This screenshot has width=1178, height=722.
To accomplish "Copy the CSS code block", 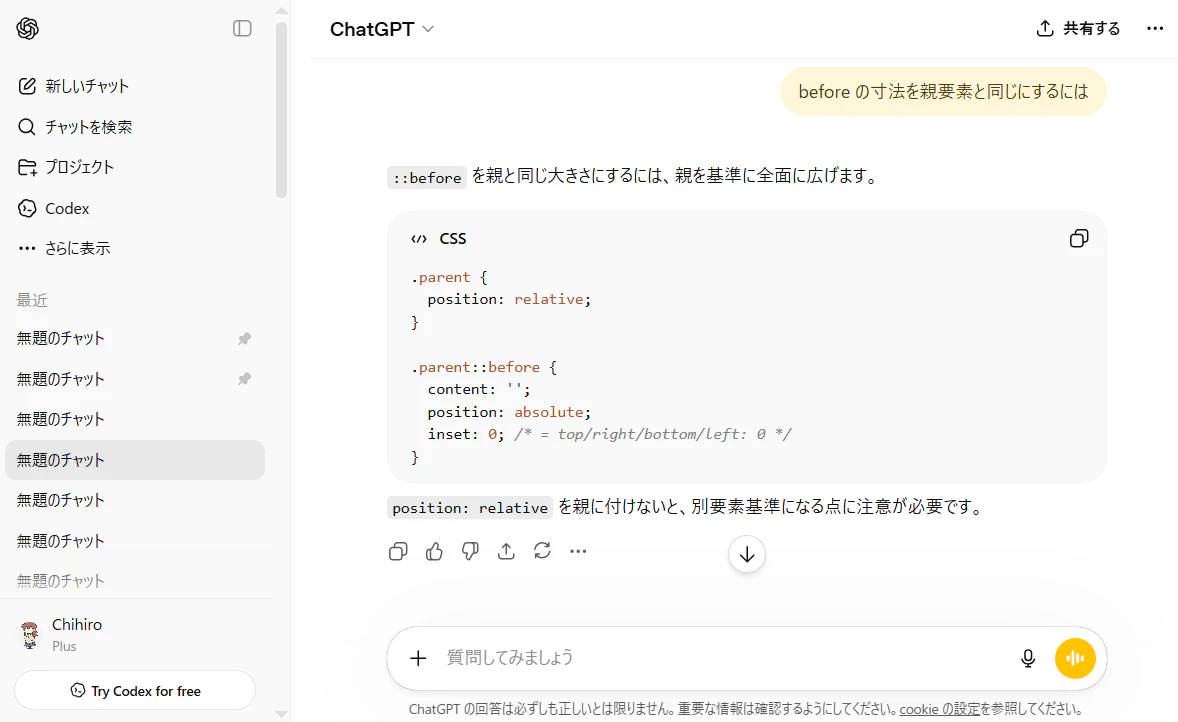I will pos(1079,238).
